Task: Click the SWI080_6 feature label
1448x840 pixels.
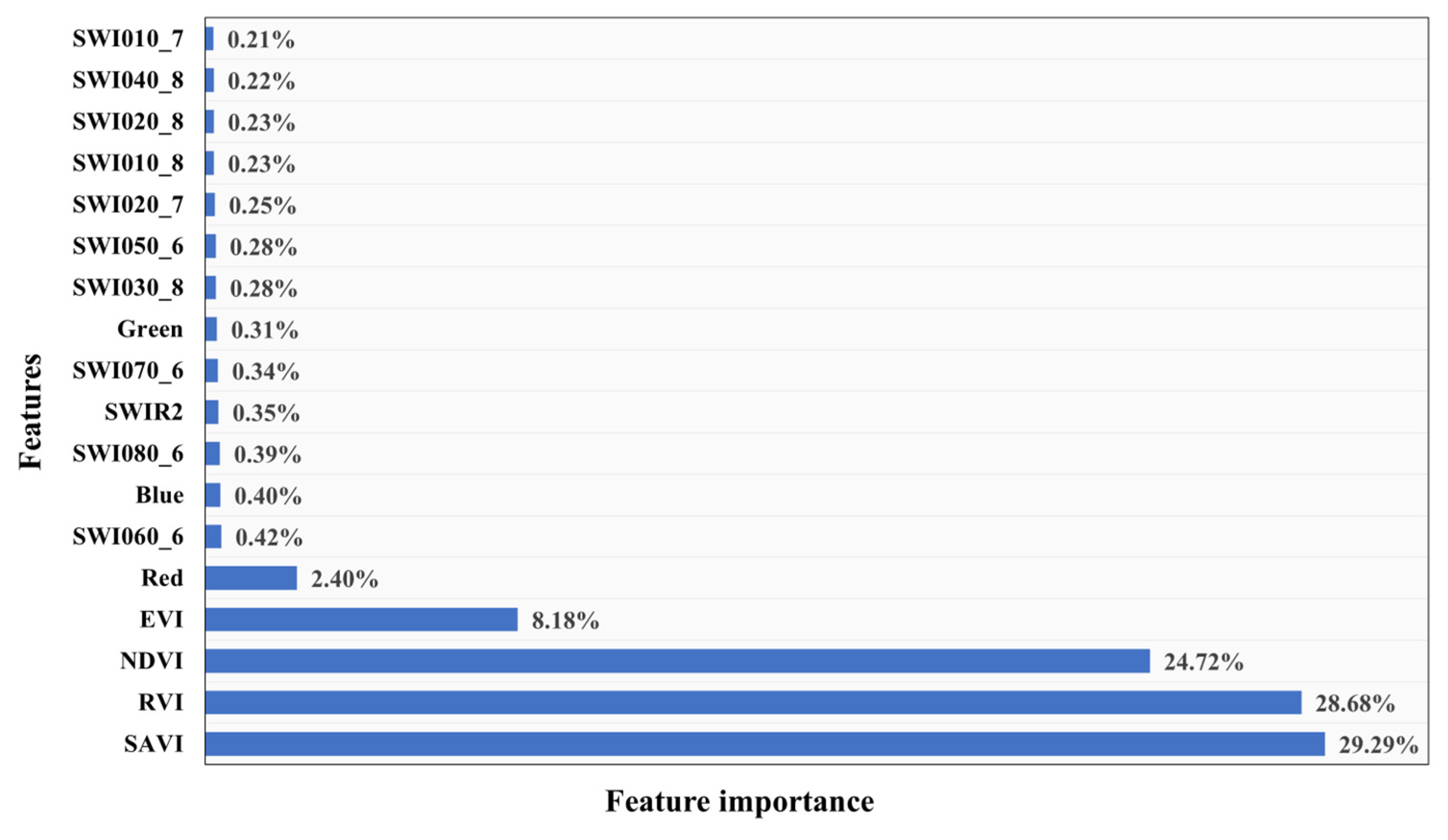Action: pos(128,454)
